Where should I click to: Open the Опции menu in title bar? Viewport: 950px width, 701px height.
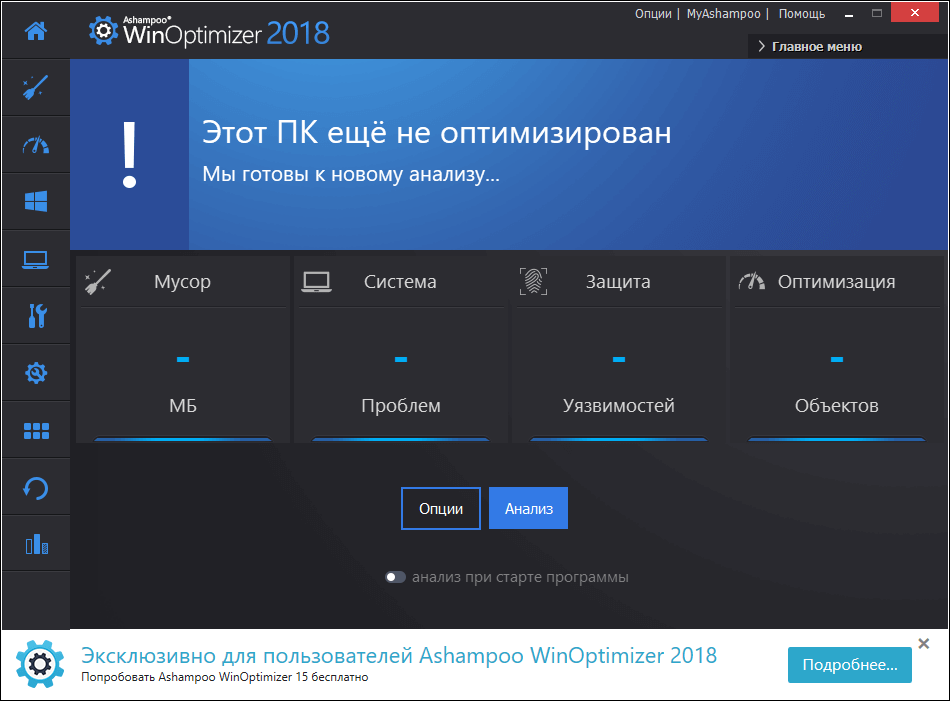(653, 14)
